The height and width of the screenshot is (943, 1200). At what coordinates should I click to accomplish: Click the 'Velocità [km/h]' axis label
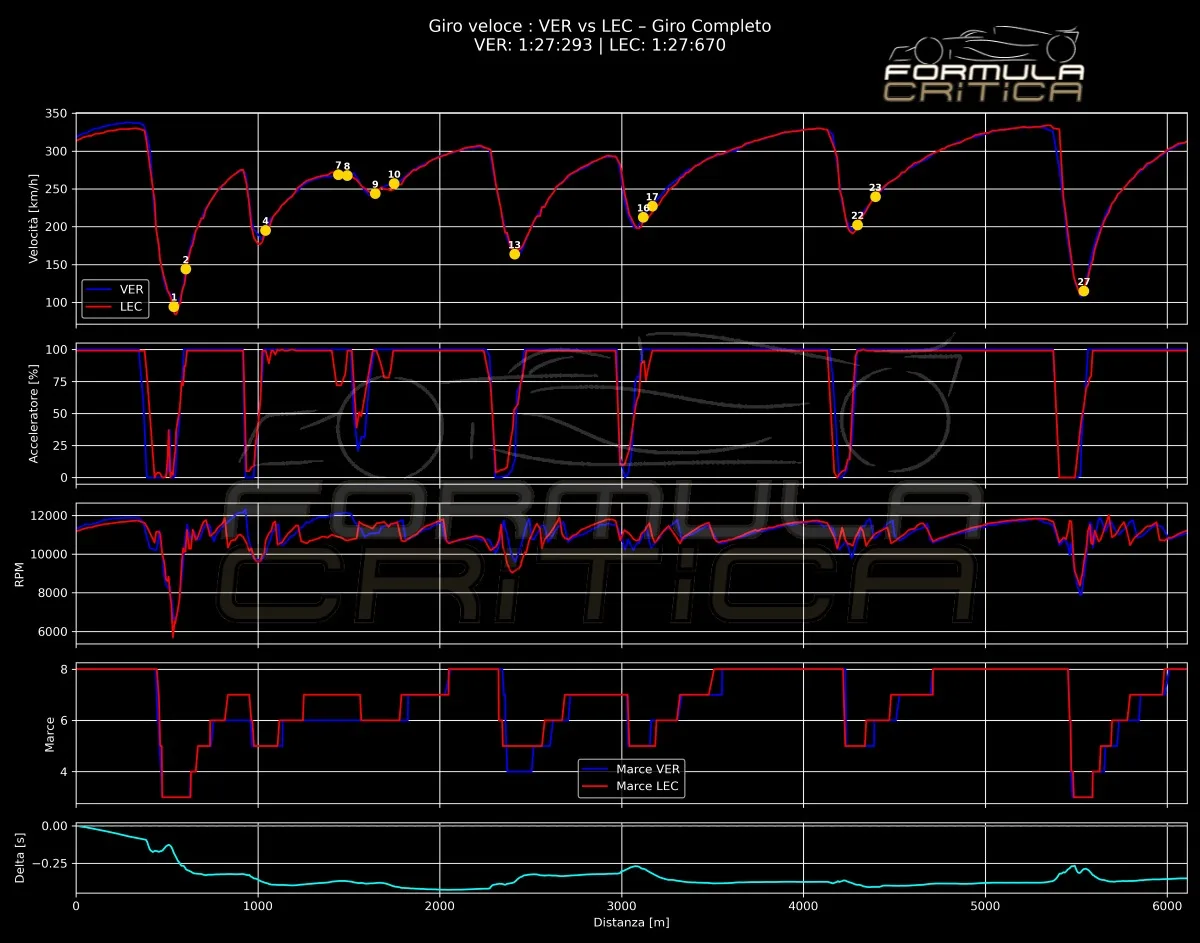pyautogui.click(x=34, y=218)
